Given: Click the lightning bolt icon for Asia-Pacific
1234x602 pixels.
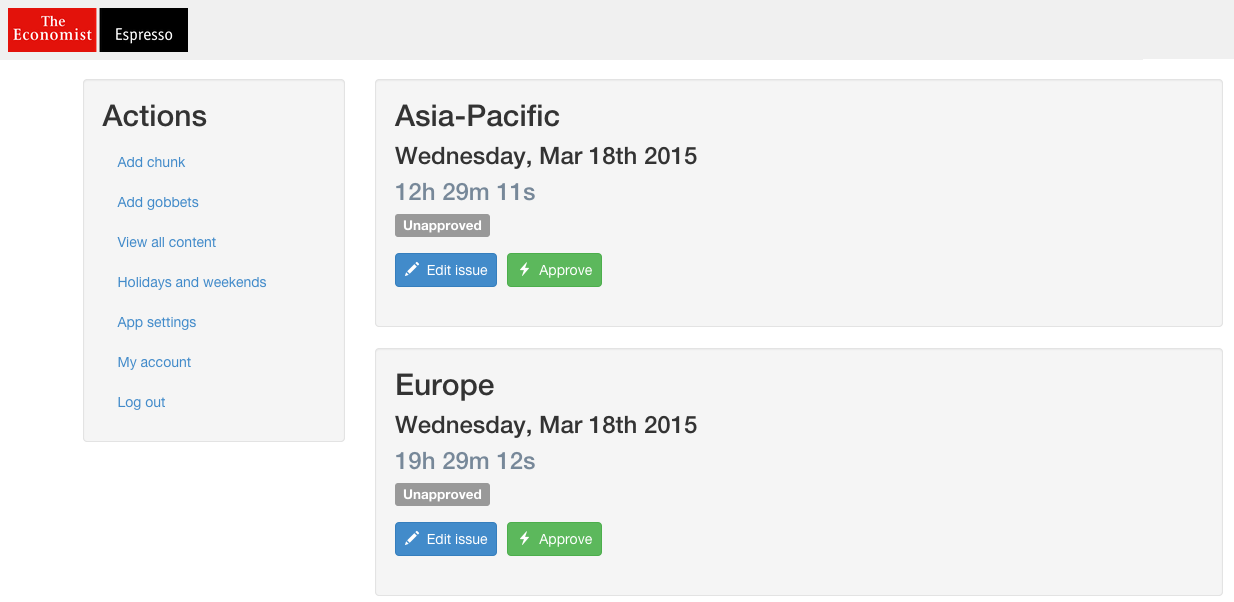Looking at the screenshot, I should (524, 270).
